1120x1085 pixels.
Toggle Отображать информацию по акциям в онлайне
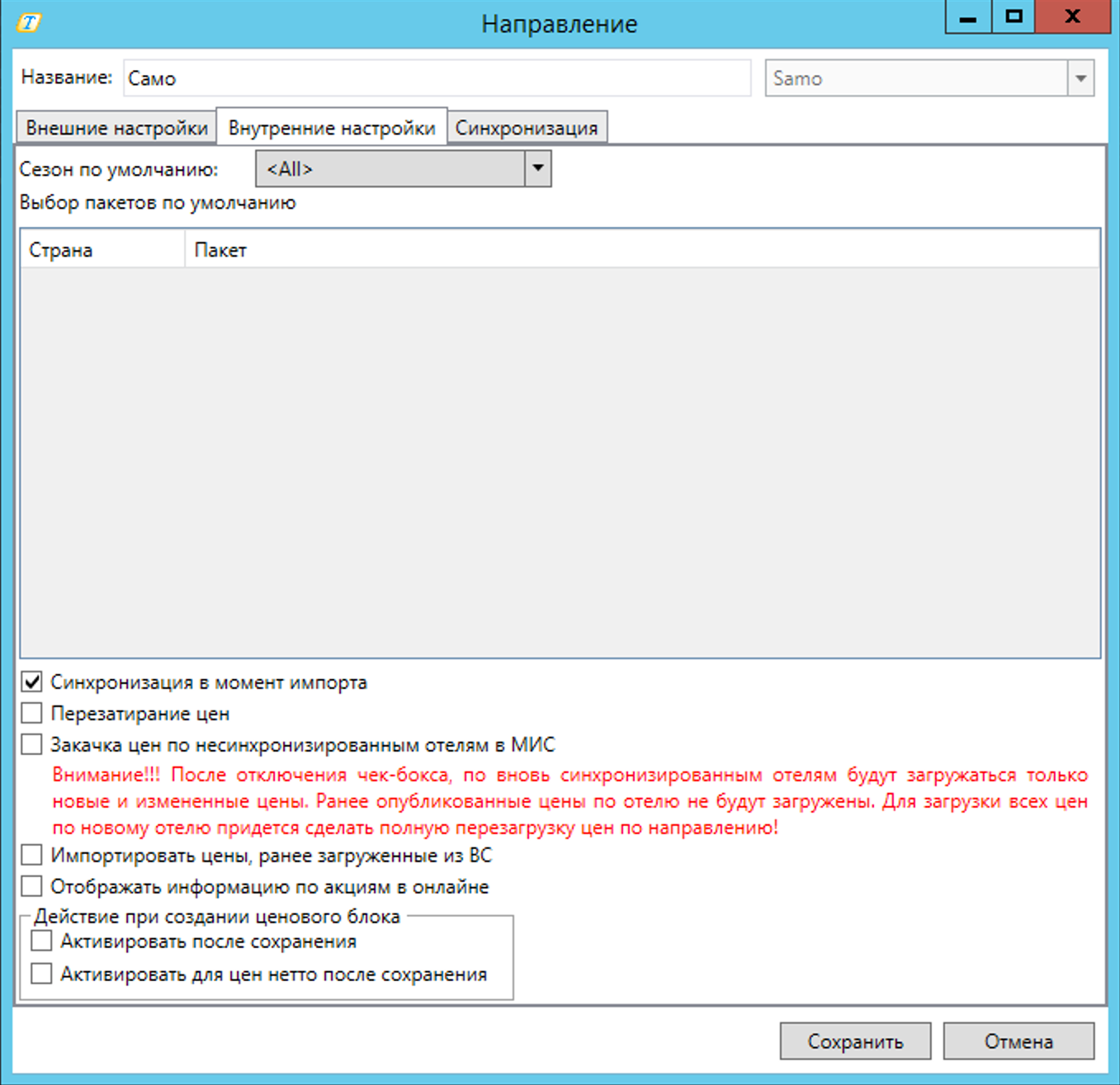coord(32,886)
